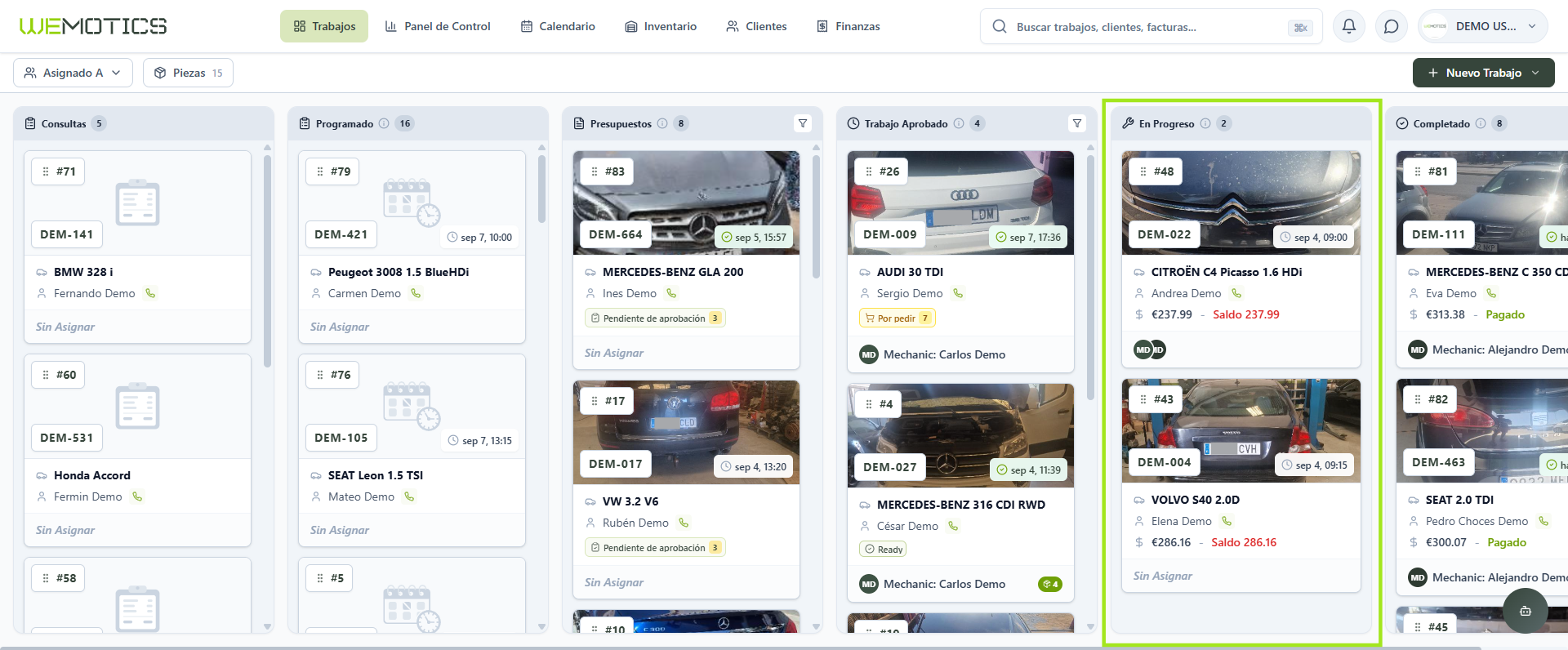1568x650 pixels.
Task: Call Ines Demo via phone icon
Action: [x=671, y=293]
